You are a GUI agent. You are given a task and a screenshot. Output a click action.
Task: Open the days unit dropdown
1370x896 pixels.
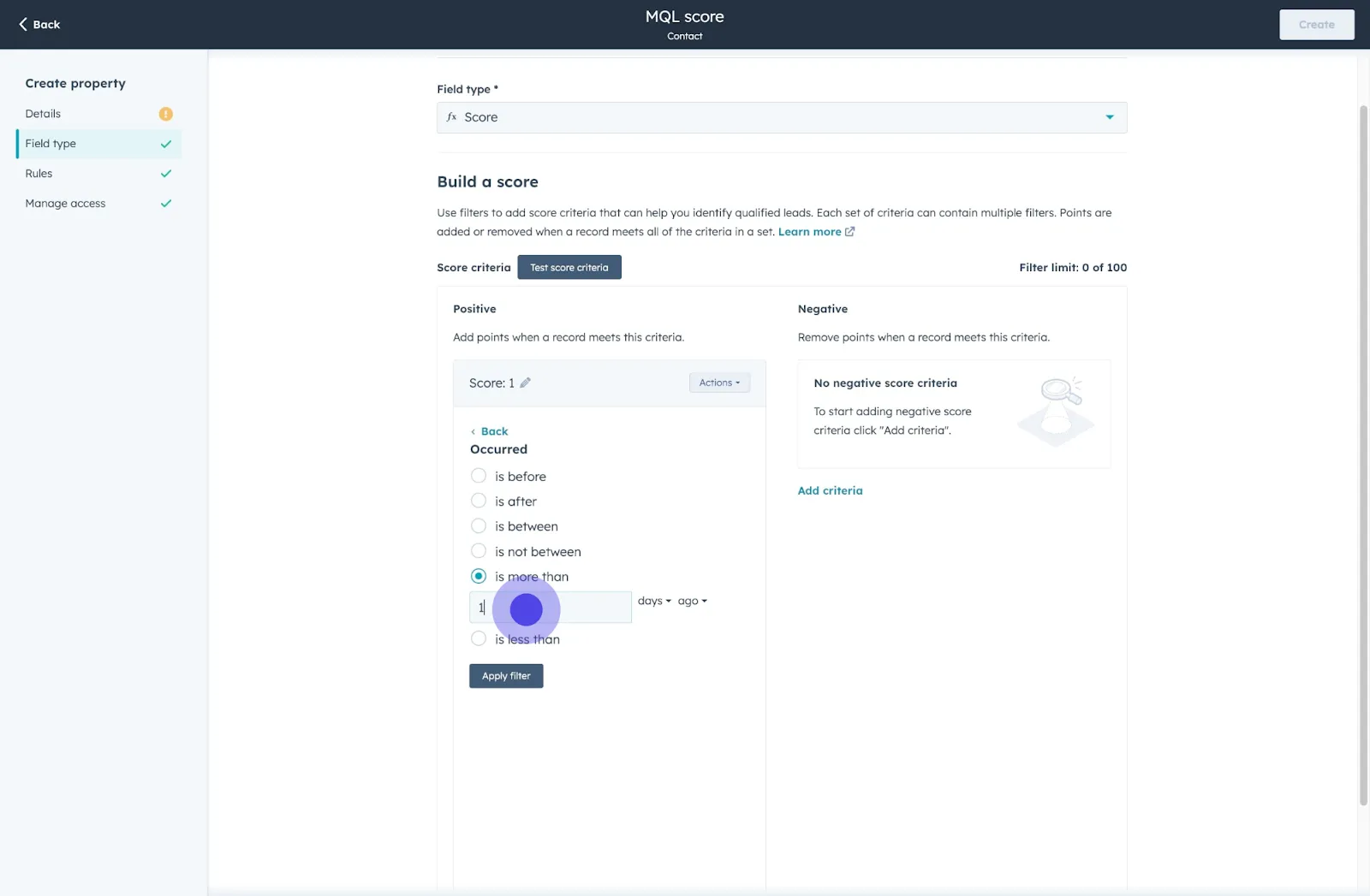pos(654,601)
